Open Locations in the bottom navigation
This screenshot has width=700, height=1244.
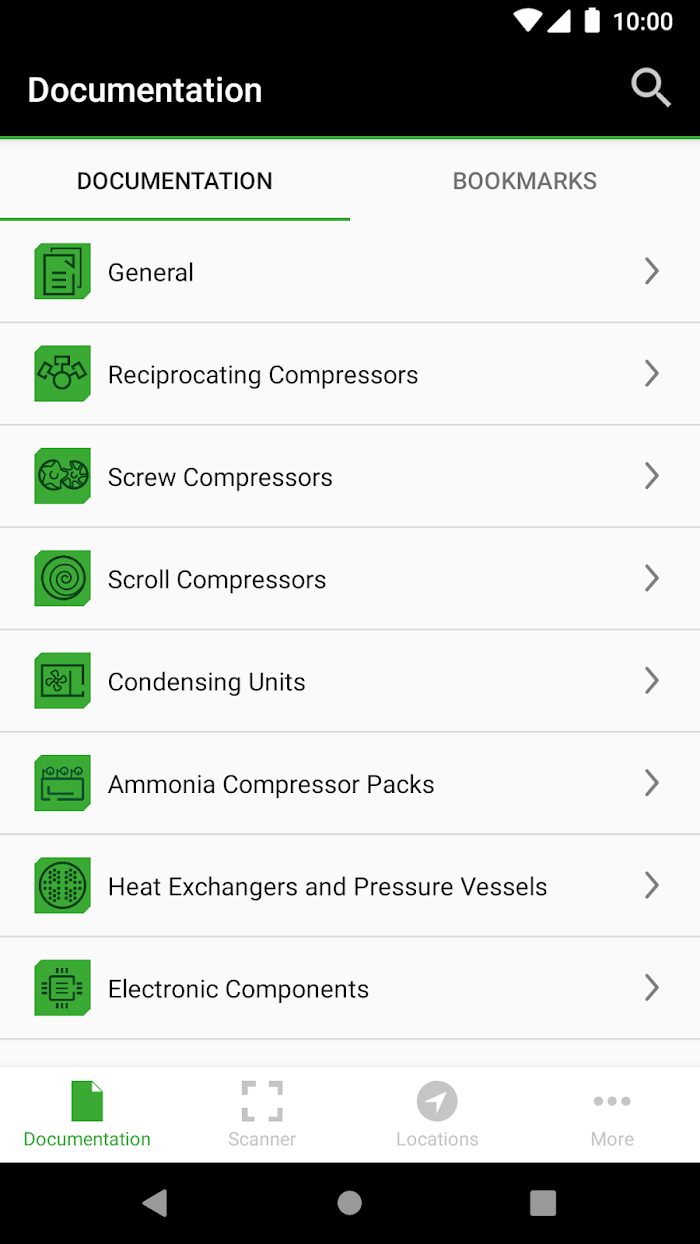pyautogui.click(x=437, y=1114)
